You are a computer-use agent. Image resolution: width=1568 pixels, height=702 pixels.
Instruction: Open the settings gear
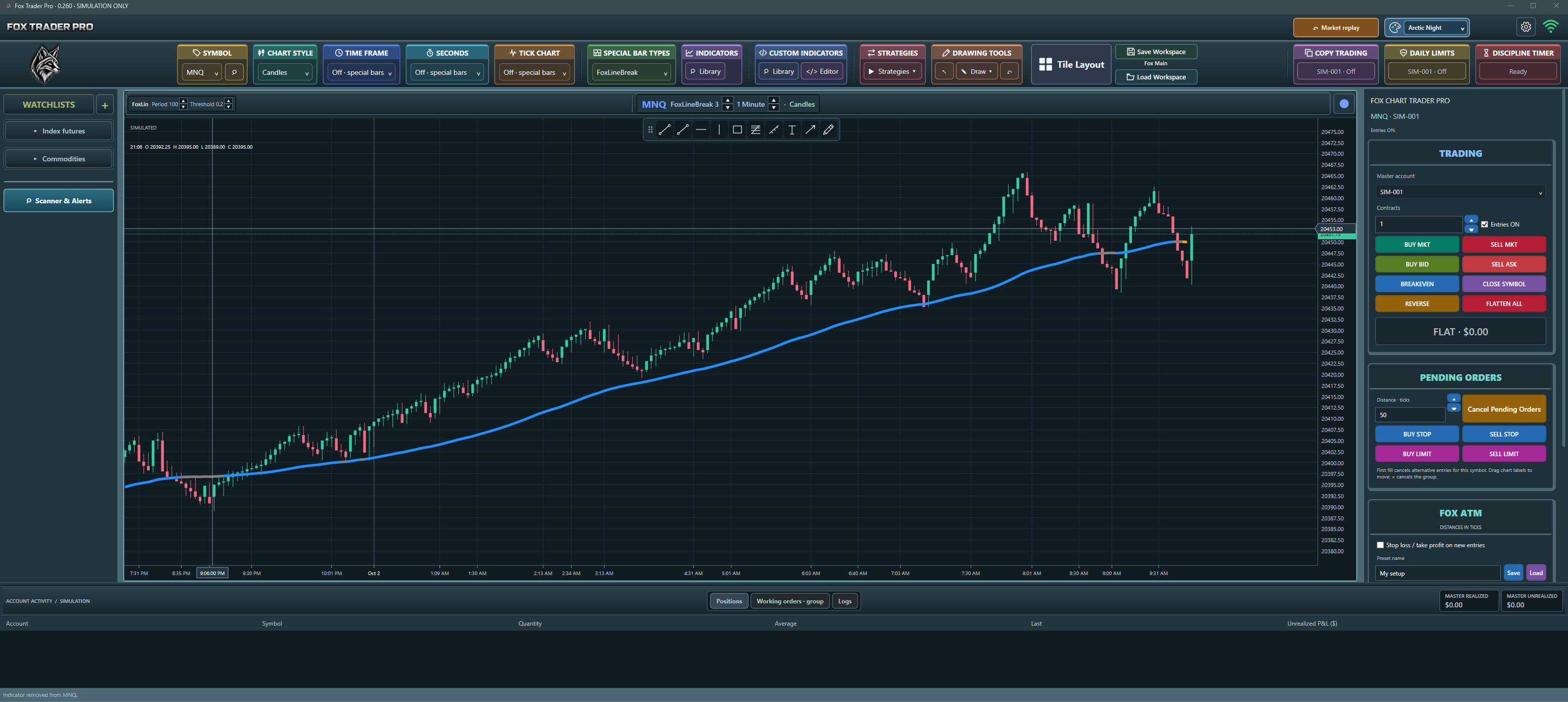tap(1526, 27)
